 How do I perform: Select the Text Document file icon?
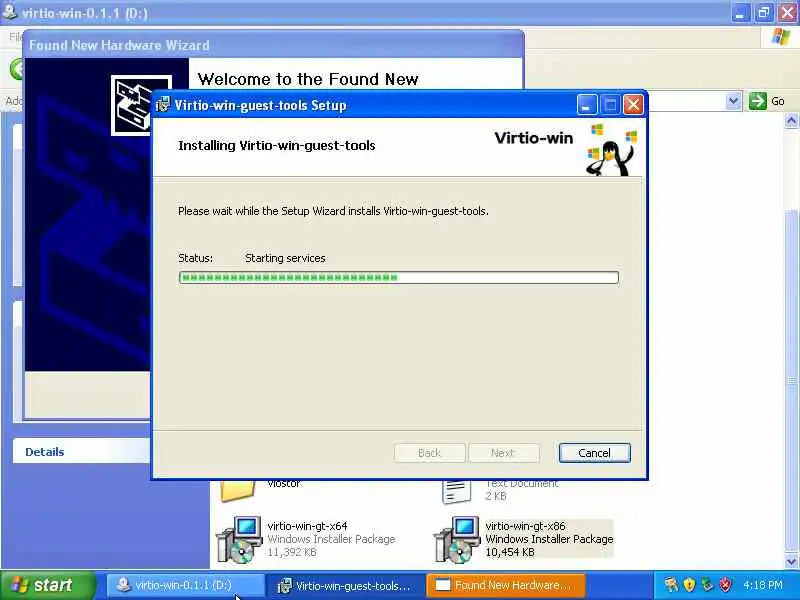[x=456, y=491]
